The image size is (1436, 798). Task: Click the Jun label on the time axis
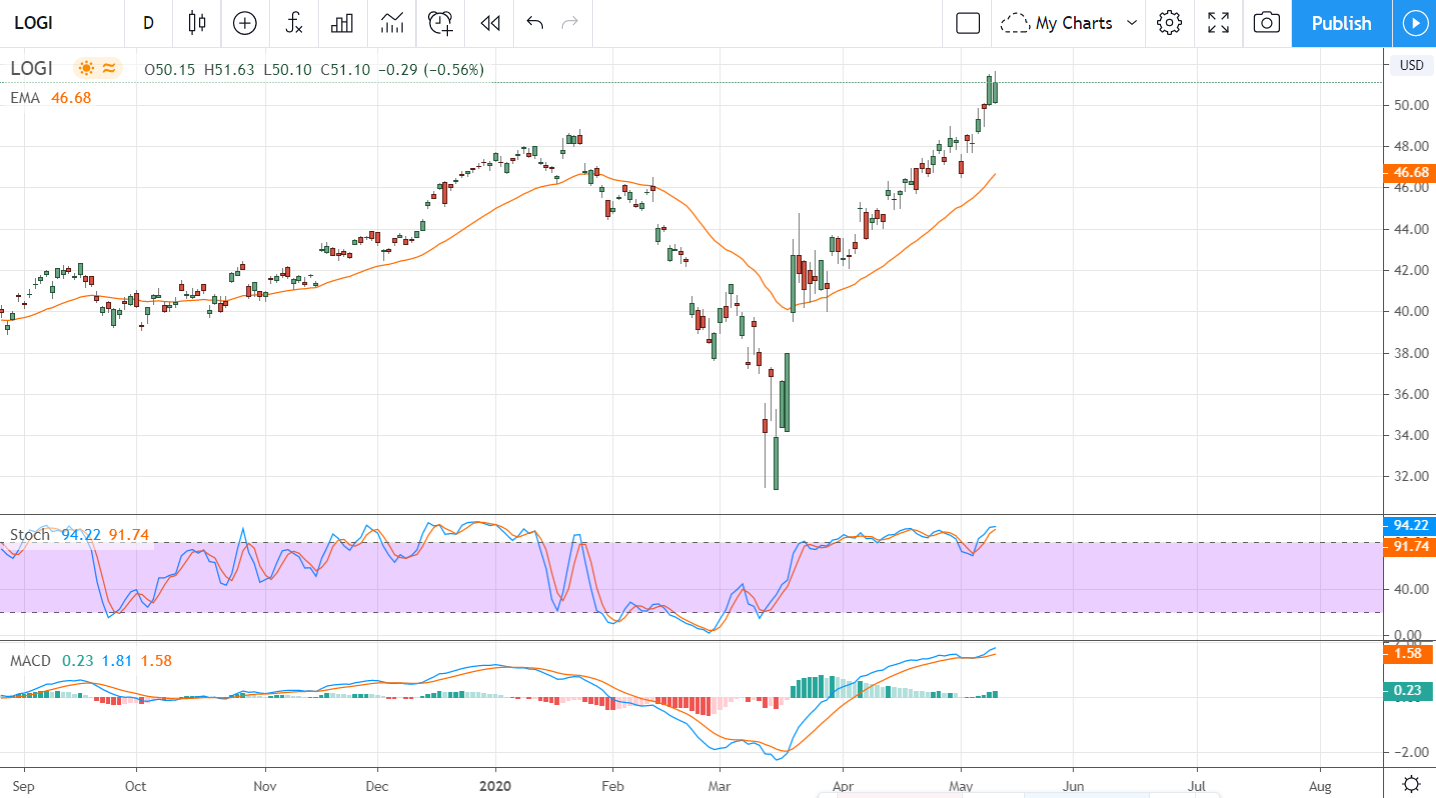pos(1073,786)
